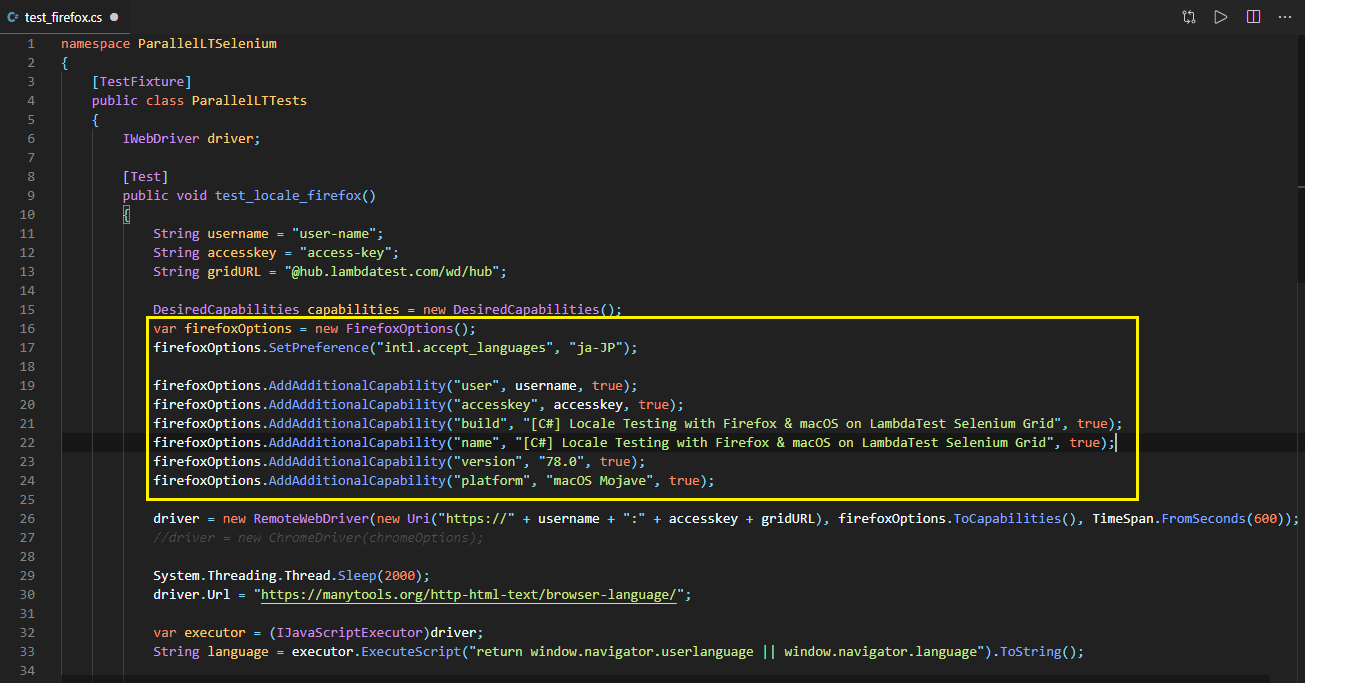Viewport: 1366px width, 690px height.
Task: Click the unsaved dot on test_firefox.cs tab
Action: coord(113,18)
